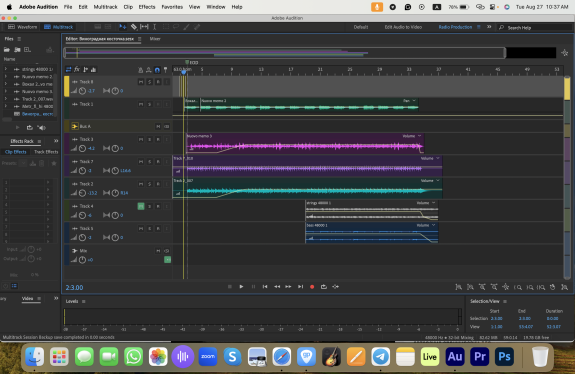Switch to Track Effects tab
The image size is (575, 374).
(x=46, y=152)
